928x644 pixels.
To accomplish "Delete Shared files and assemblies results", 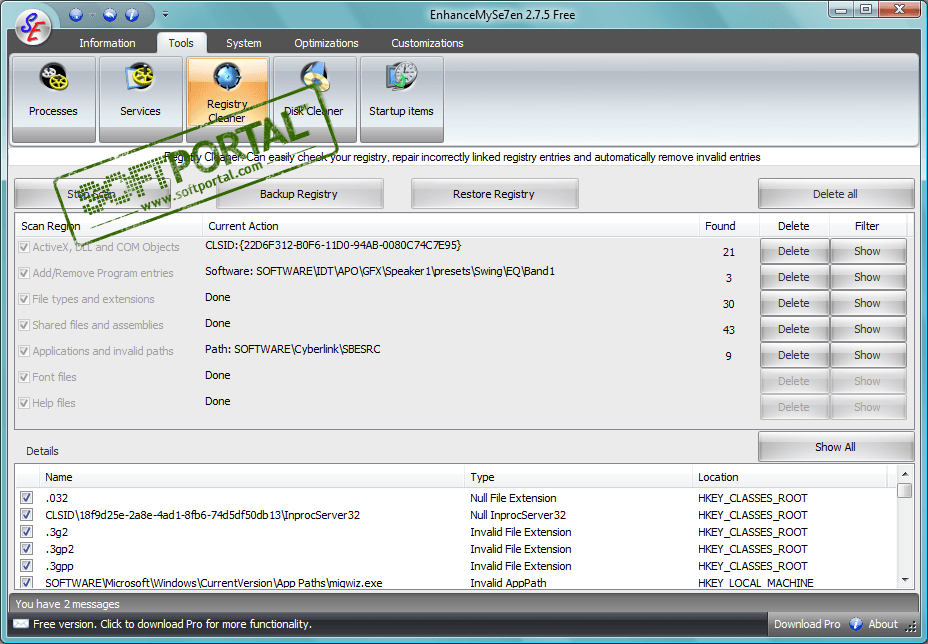I will coord(794,329).
